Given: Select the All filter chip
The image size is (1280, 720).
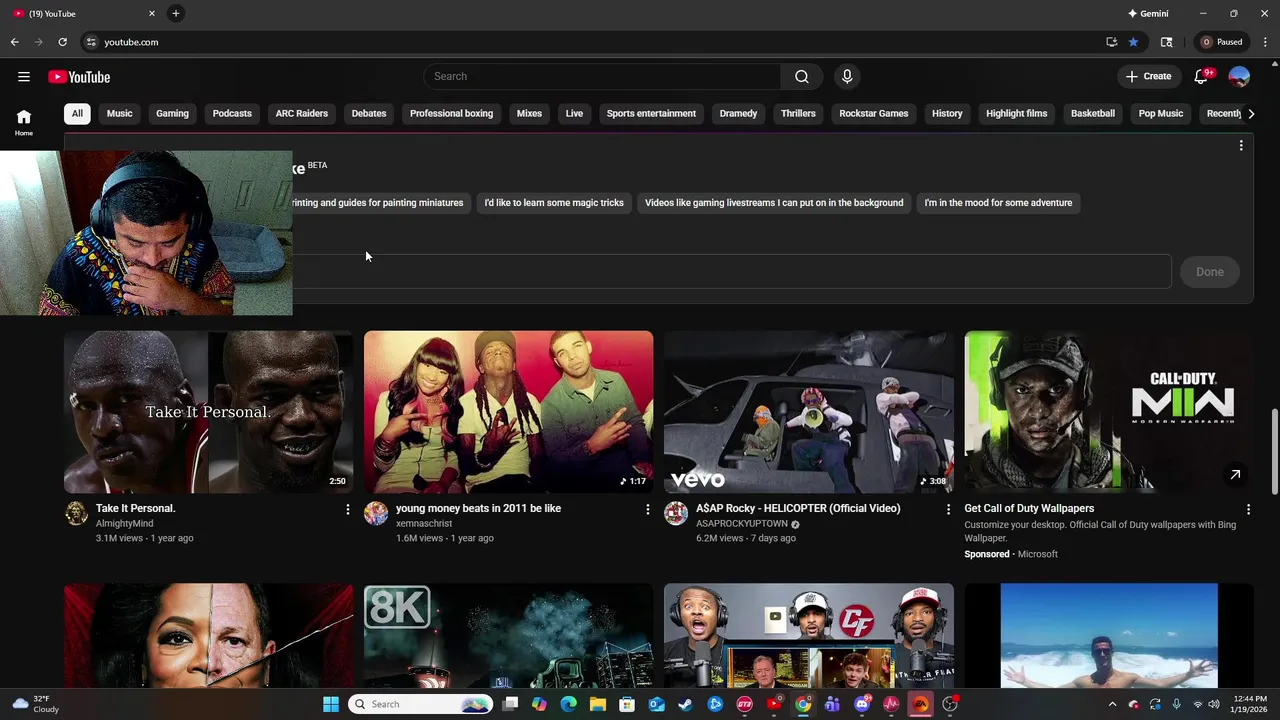Looking at the screenshot, I should 77,113.
